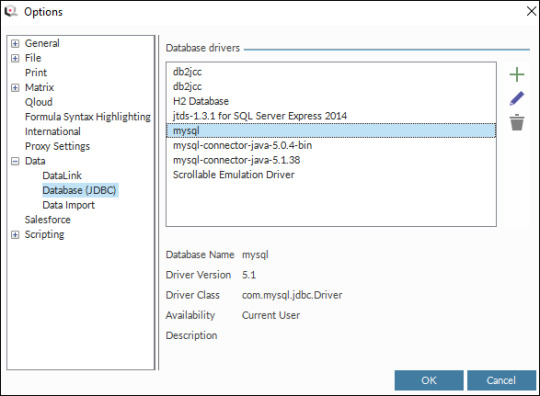540x396 pixels.
Task: Open Formula Syntax Highlighting settings
Action: coord(88,117)
